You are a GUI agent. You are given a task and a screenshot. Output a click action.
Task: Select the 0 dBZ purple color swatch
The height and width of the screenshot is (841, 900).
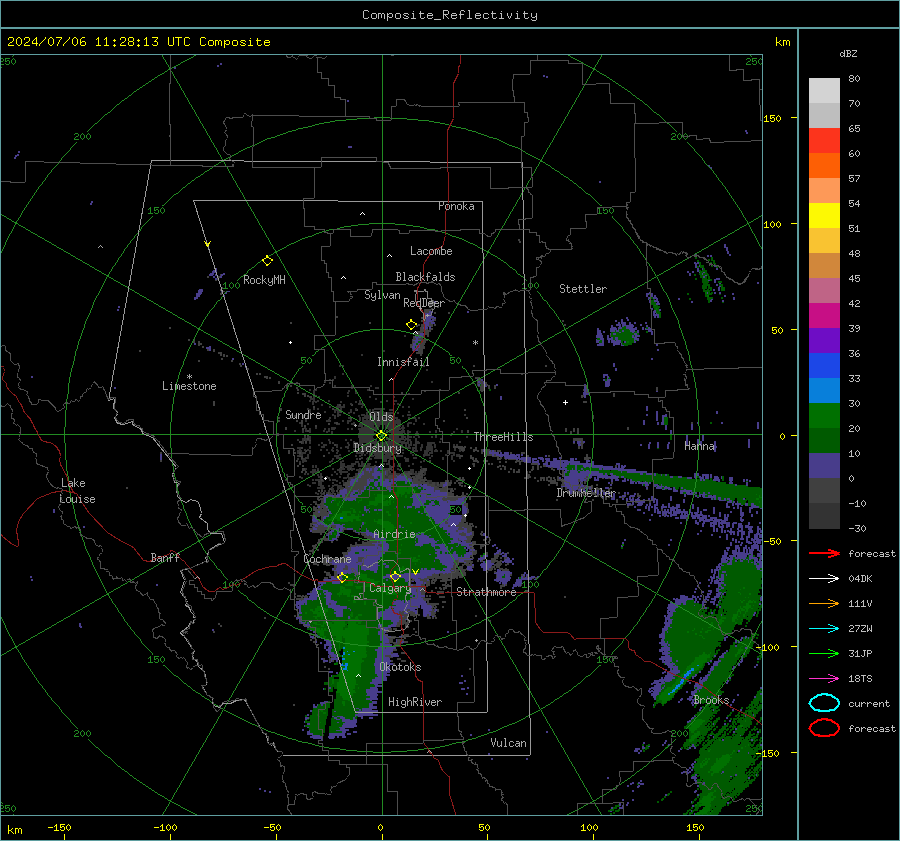(824, 465)
